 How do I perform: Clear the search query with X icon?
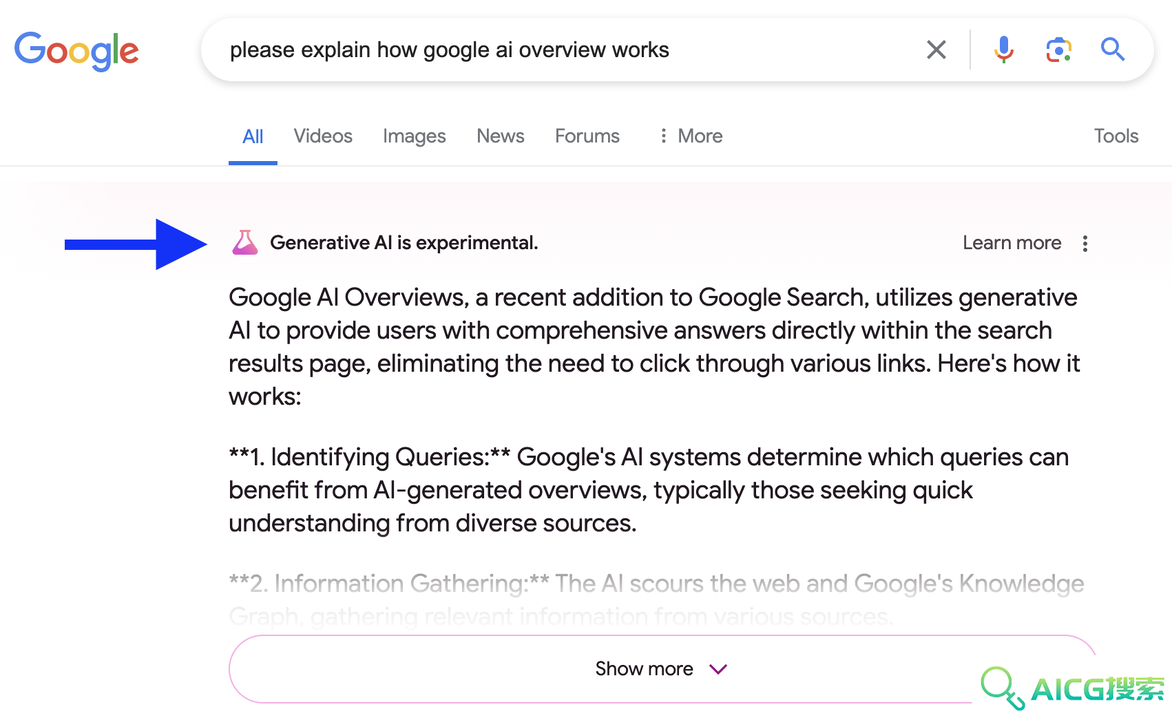click(936, 50)
